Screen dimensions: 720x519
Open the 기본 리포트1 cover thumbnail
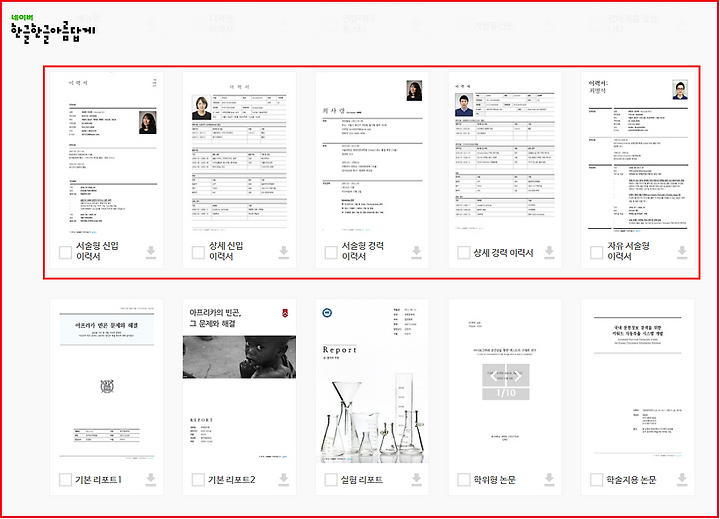coord(107,381)
